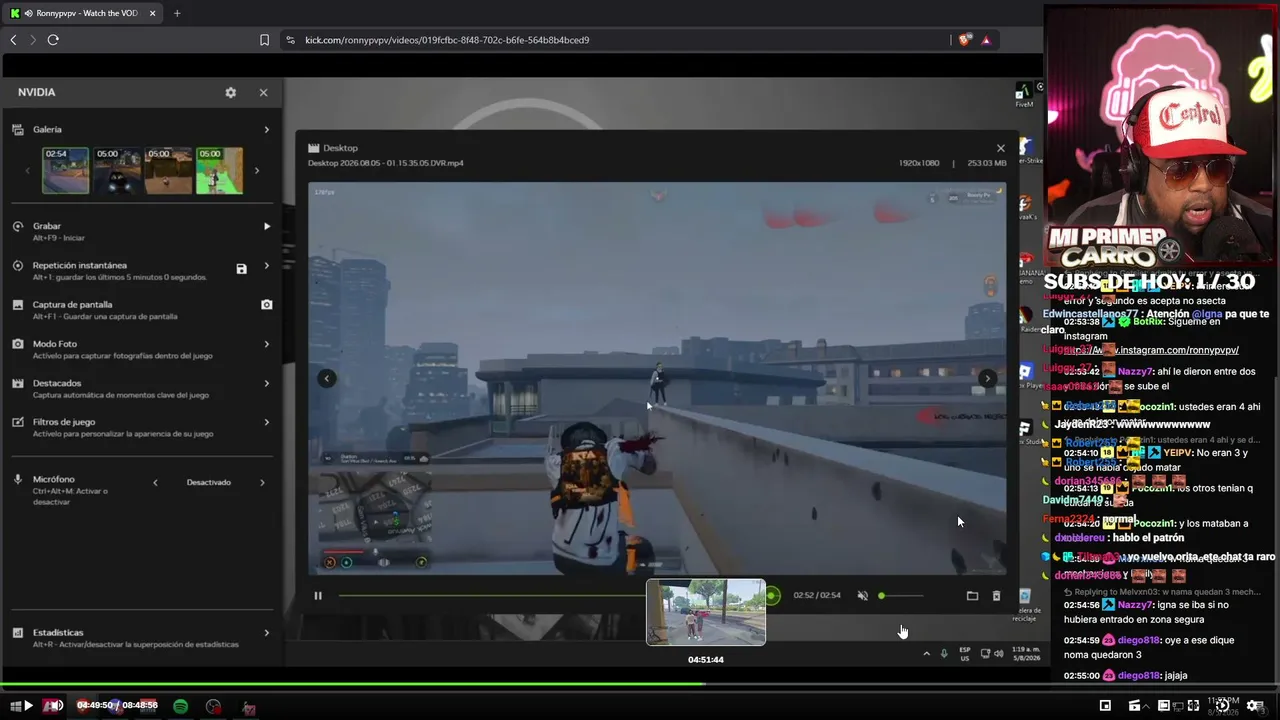Open the clip's file location folder icon
This screenshot has width=1280, height=720.
(972, 595)
